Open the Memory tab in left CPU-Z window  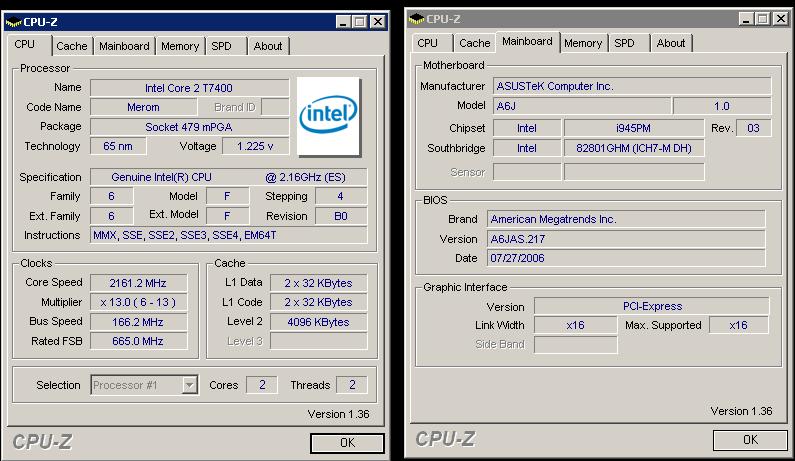[x=179, y=46]
